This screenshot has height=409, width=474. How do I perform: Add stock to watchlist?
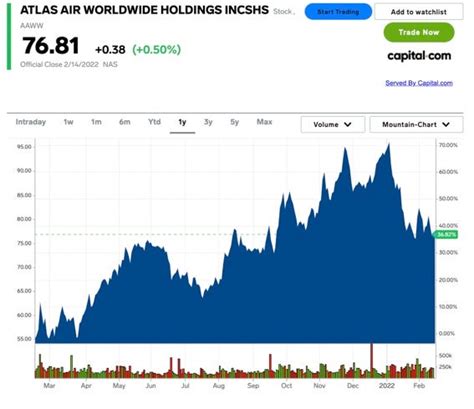pyautogui.click(x=419, y=12)
